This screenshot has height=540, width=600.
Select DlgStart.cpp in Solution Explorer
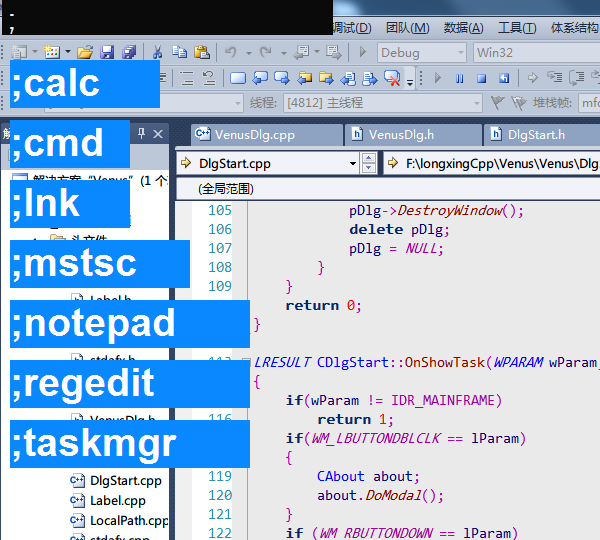coord(126,481)
